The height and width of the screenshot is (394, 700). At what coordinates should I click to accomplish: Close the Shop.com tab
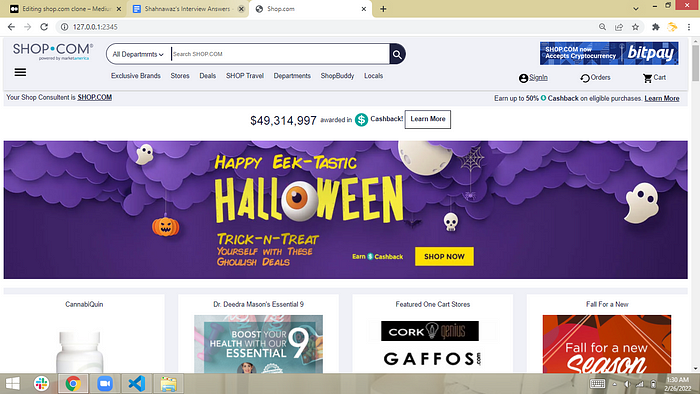click(364, 9)
